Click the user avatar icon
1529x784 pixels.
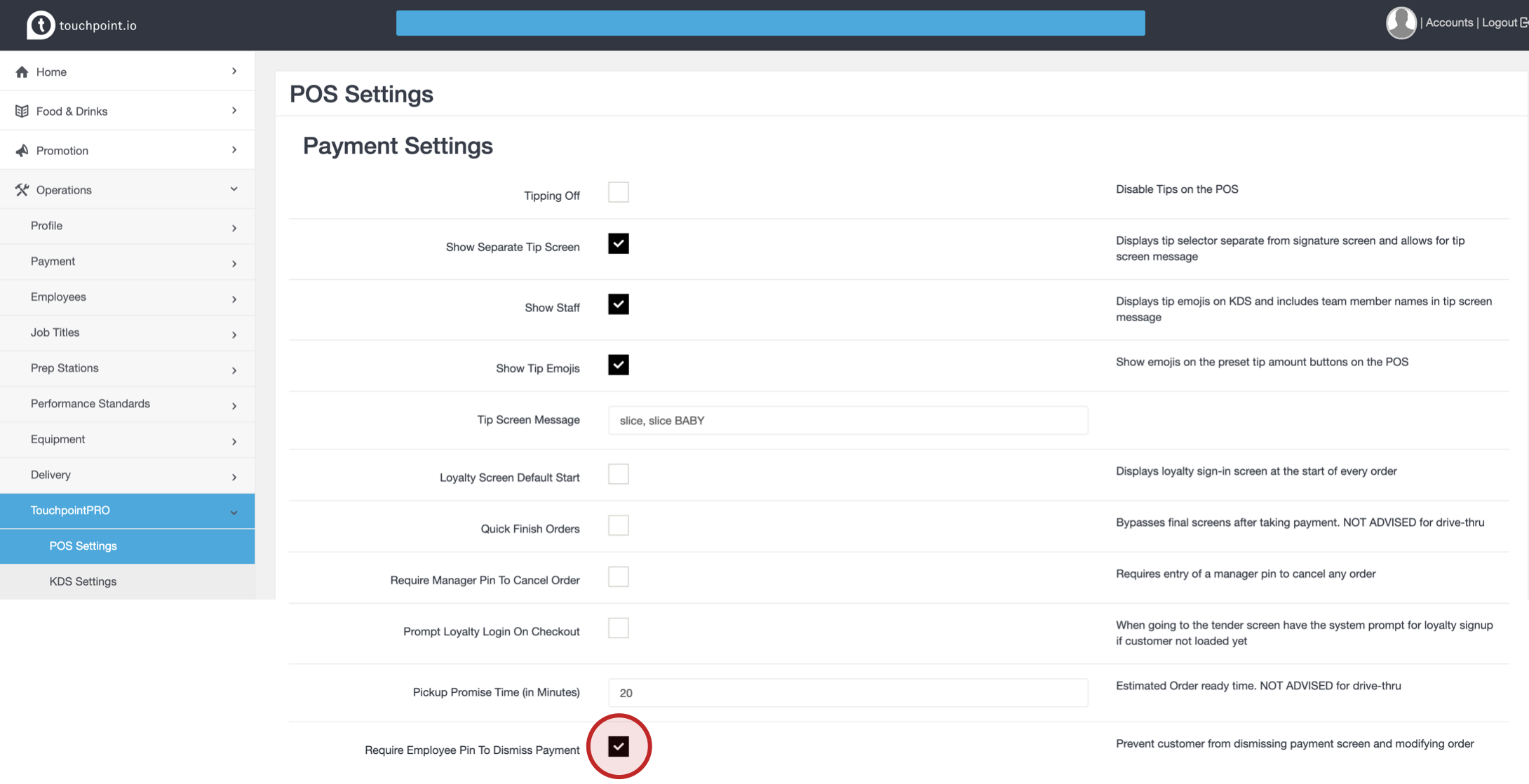coord(1401,22)
